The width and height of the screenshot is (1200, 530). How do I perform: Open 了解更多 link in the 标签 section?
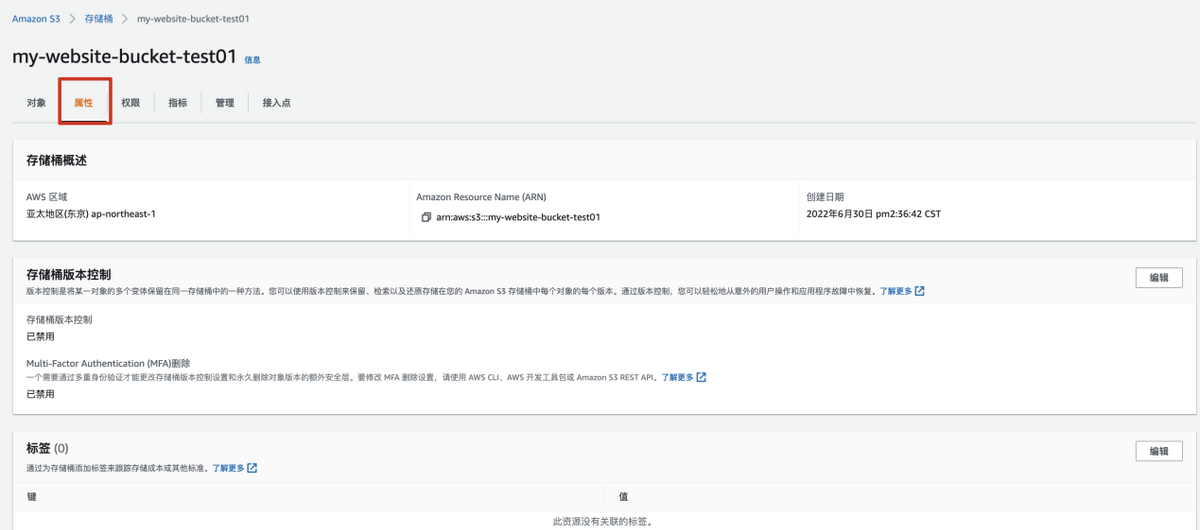(235, 468)
